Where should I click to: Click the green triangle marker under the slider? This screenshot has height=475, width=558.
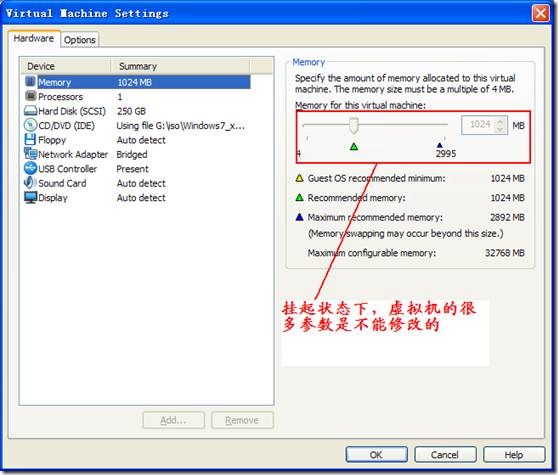[x=354, y=146]
